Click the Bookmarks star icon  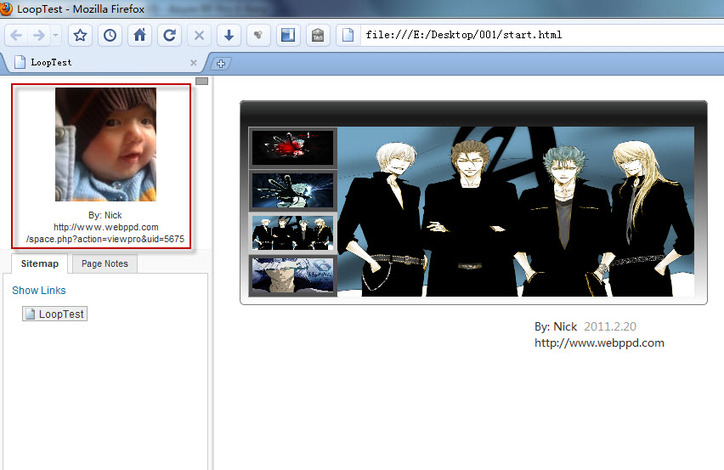click(x=80, y=35)
